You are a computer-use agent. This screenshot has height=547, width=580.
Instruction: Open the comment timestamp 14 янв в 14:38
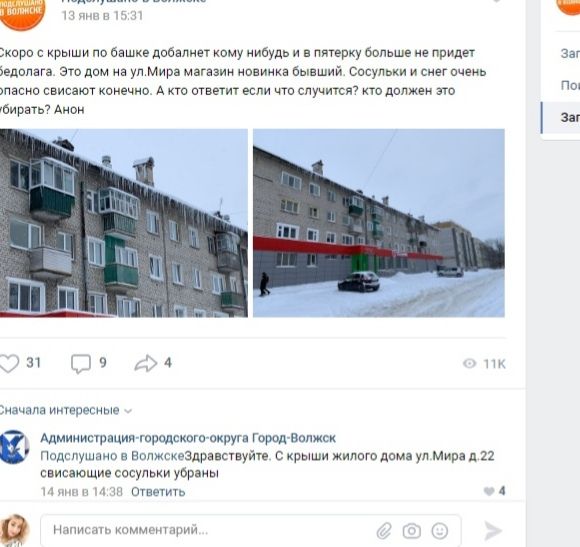coord(81,492)
